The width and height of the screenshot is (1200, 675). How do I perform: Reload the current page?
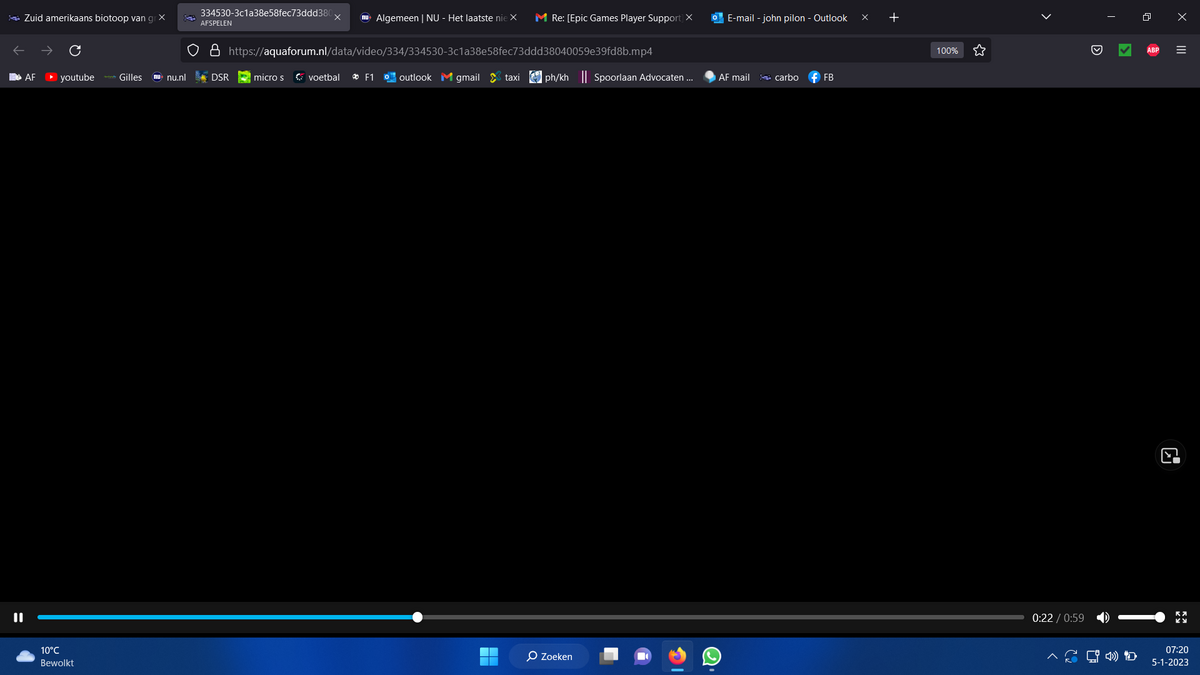[75, 50]
